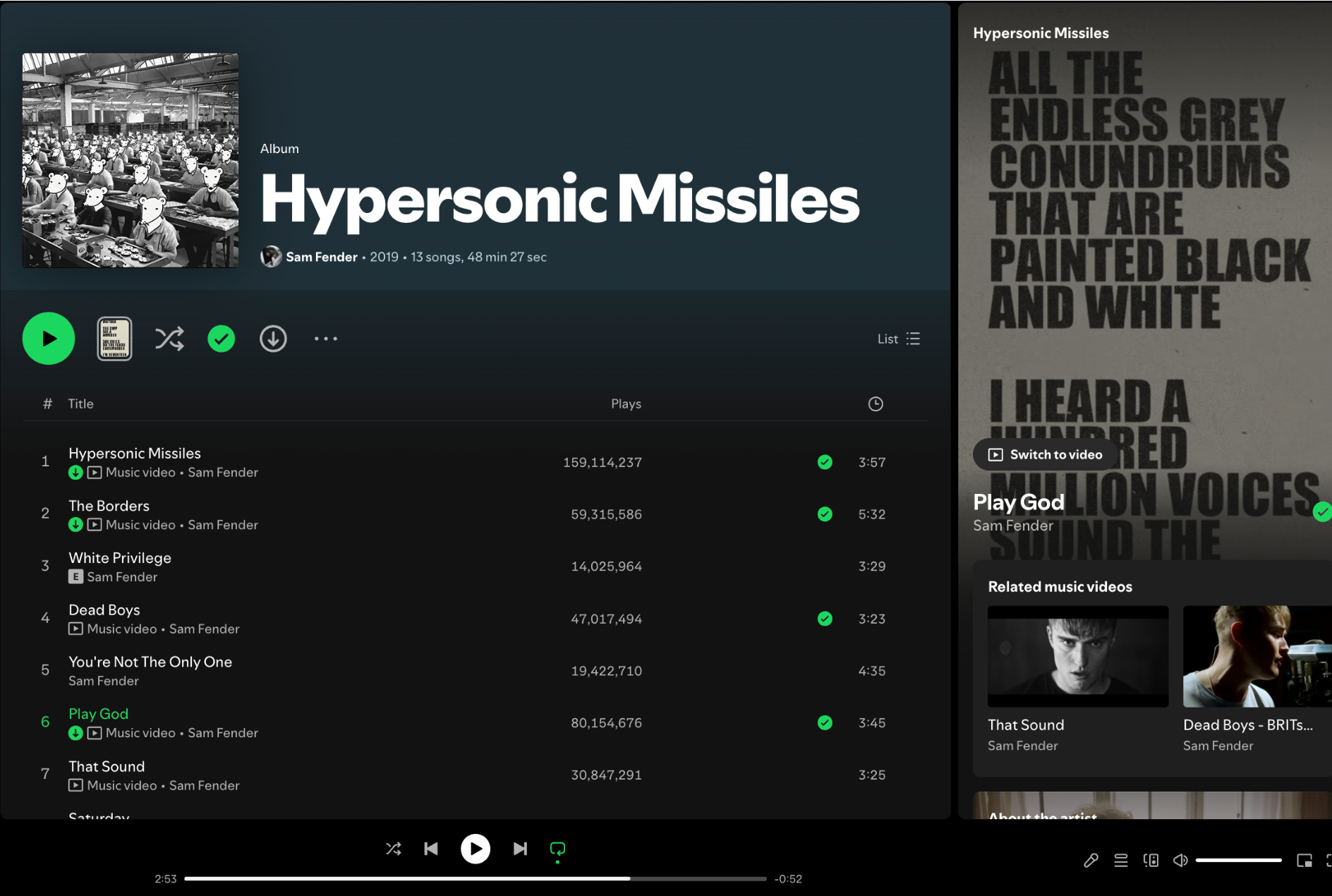
Task: Open music video icon for Hypersonic Missiles track
Action: [x=95, y=473]
